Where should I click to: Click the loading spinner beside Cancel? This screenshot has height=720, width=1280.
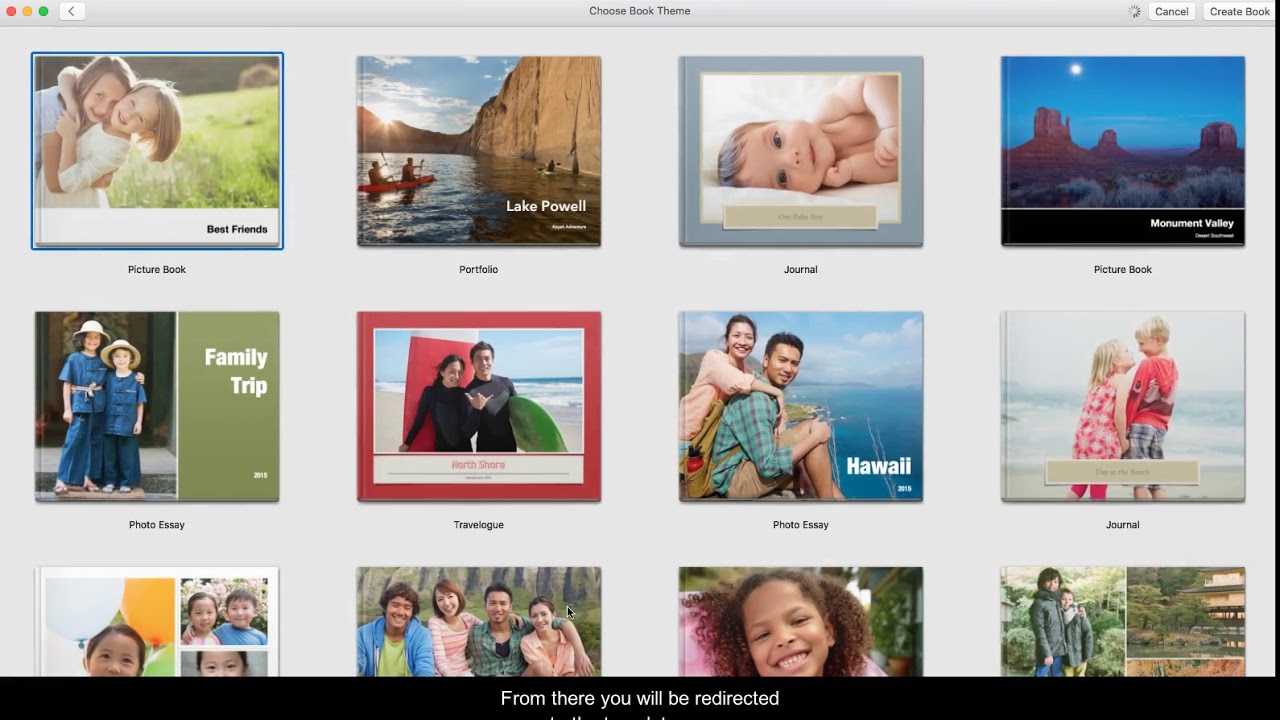point(1134,12)
